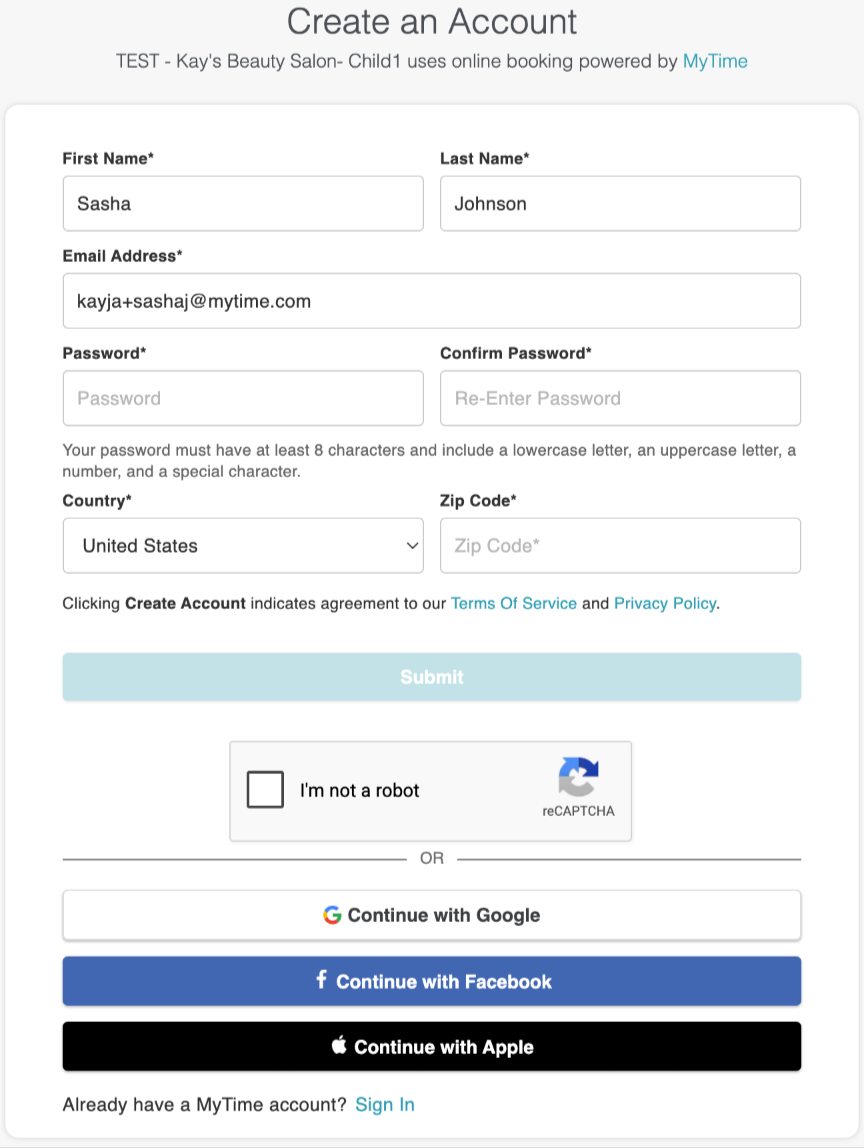The image size is (864, 1148).
Task: Focus the Last Name field containing Johnson
Action: [x=620, y=204]
